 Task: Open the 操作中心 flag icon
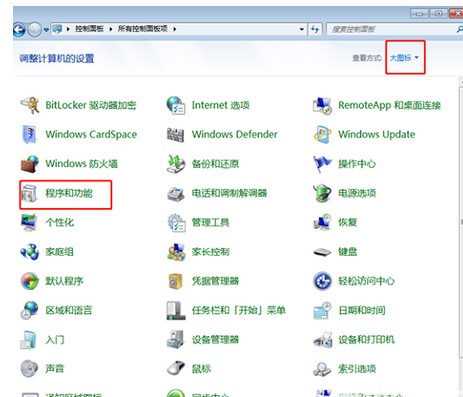pyautogui.click(x=322, y=164)
